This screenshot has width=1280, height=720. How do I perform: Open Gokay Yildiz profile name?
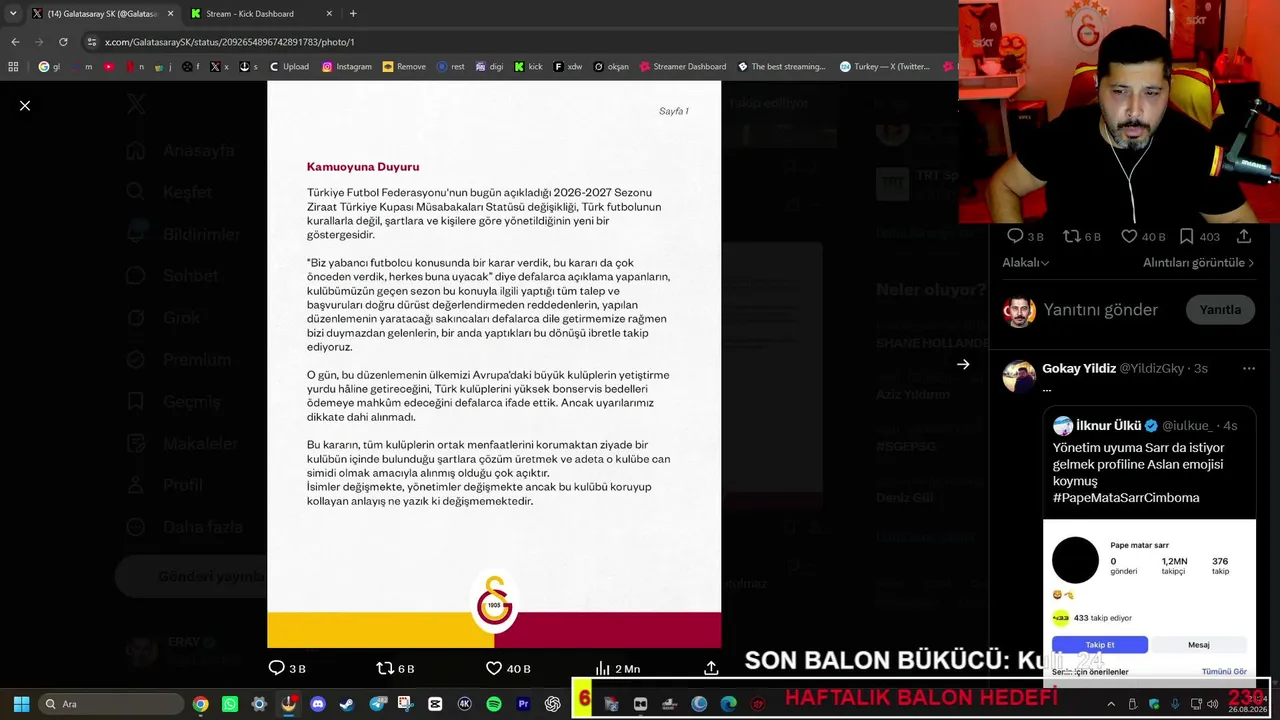pyautogui.click(x=1079, y=369)
